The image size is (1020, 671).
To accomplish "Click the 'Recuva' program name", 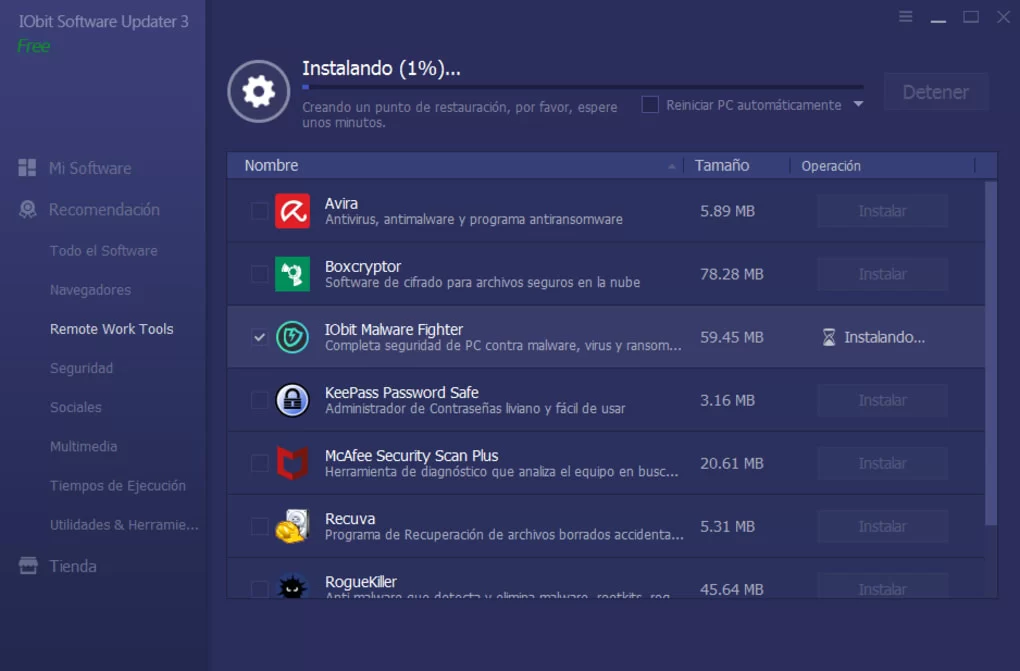I will tap(350, 519).
